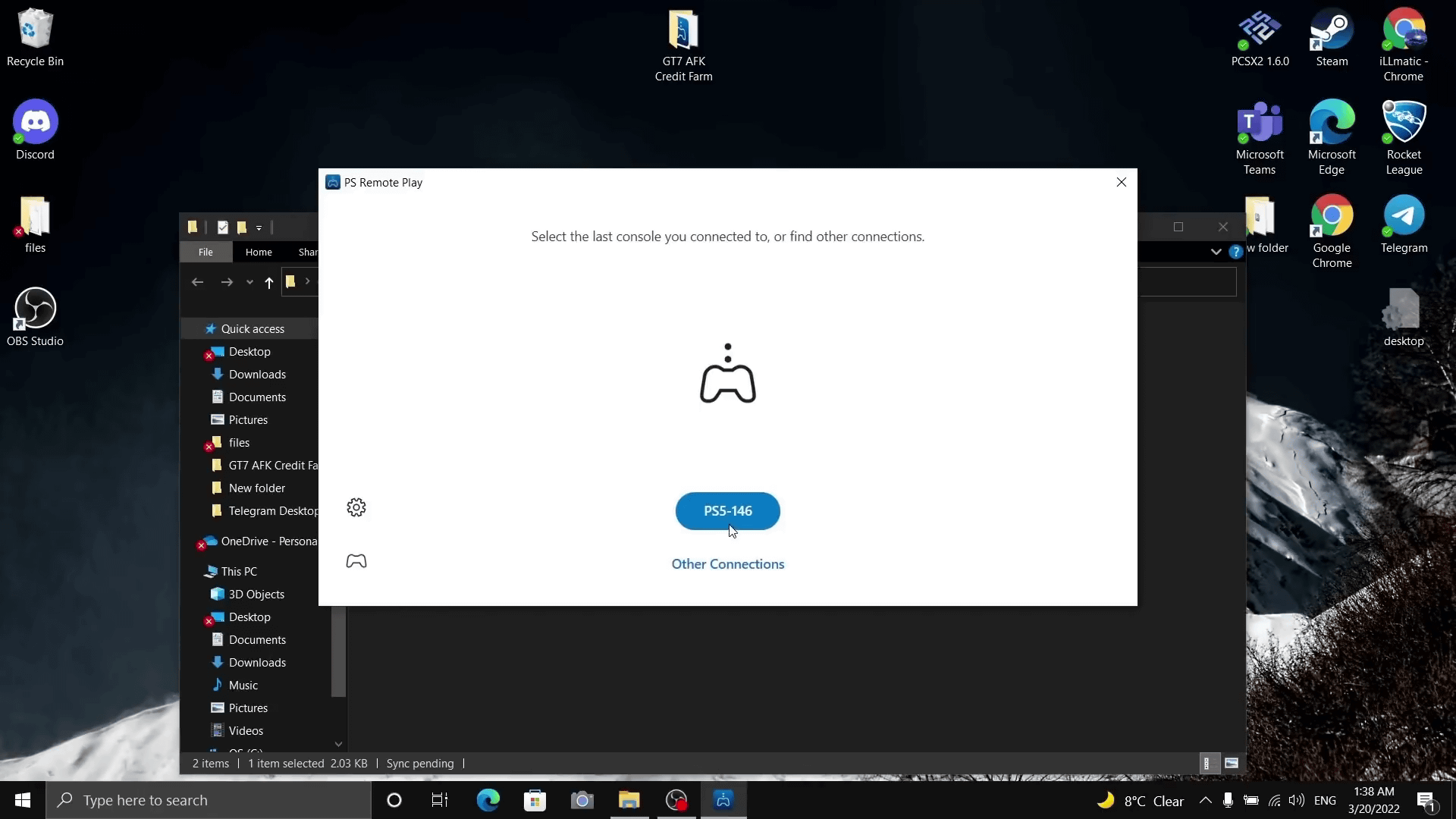1456x819 pixels.
Task: Open Downloads under Quick access
Action: point(257,375)
